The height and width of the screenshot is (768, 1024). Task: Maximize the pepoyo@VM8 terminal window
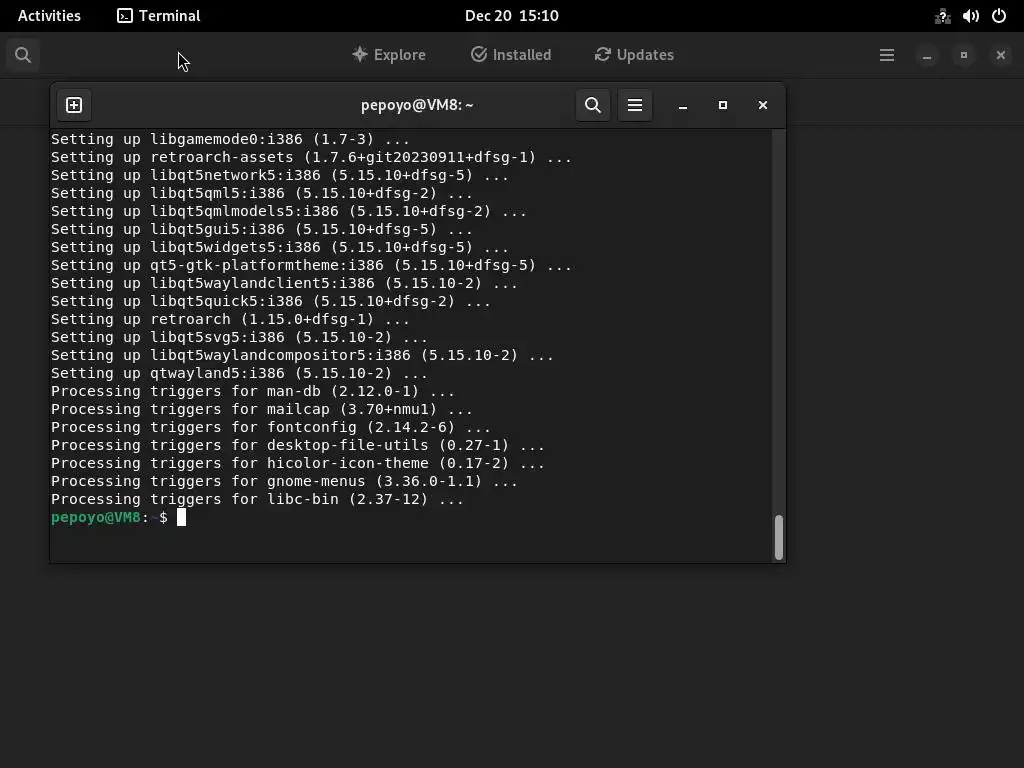coord(722,105)
